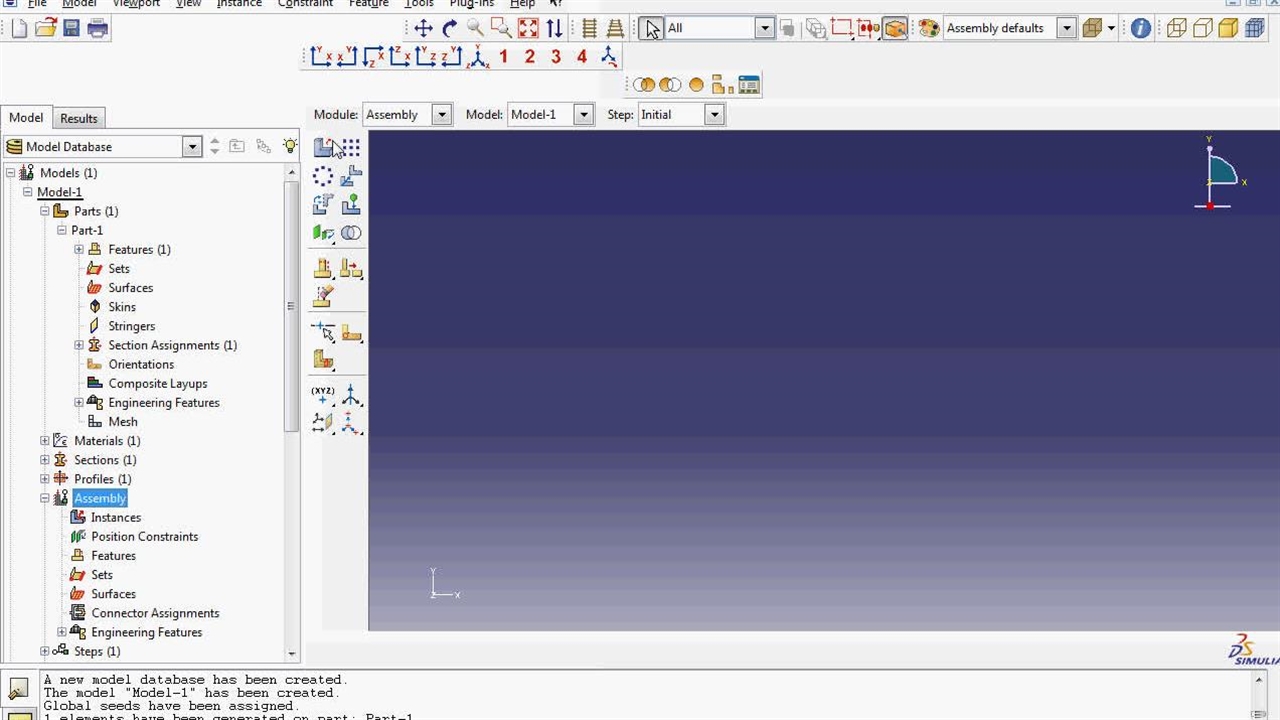Click the Rotate View tool
The height and width of the screenshot is (720, 1280).
click(449, 28)
